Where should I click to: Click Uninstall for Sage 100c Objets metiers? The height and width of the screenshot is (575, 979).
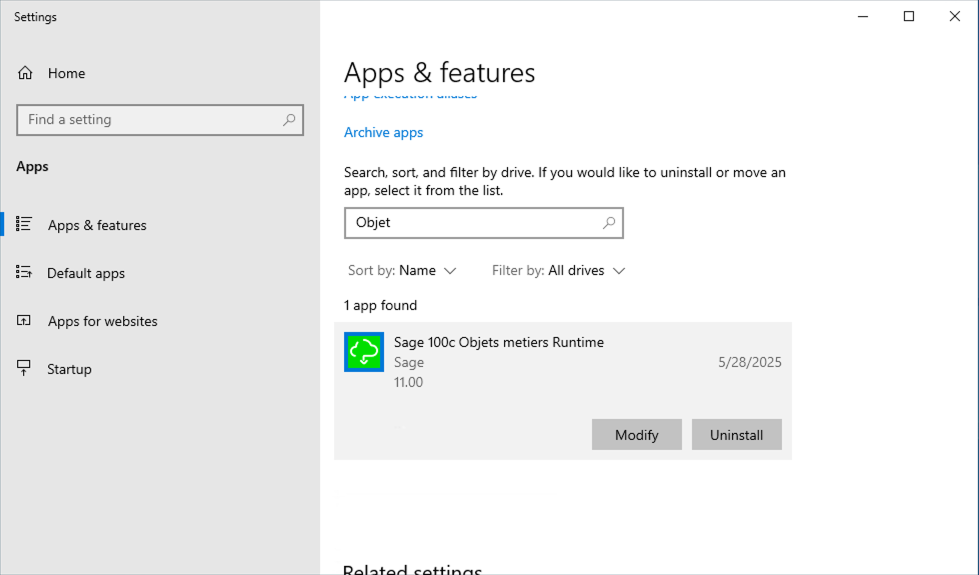coord(736,435)
